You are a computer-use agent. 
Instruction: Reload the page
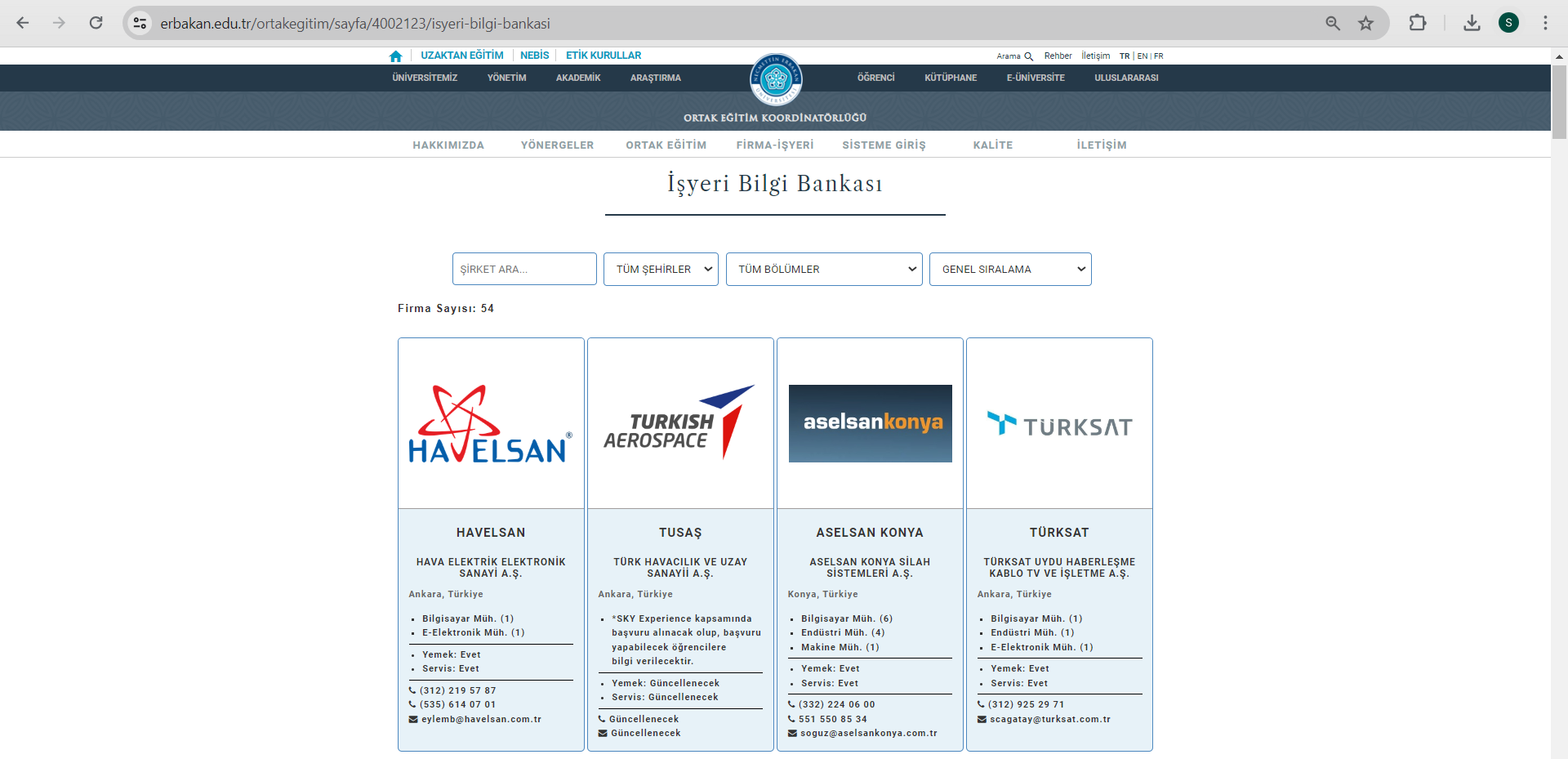96,23
